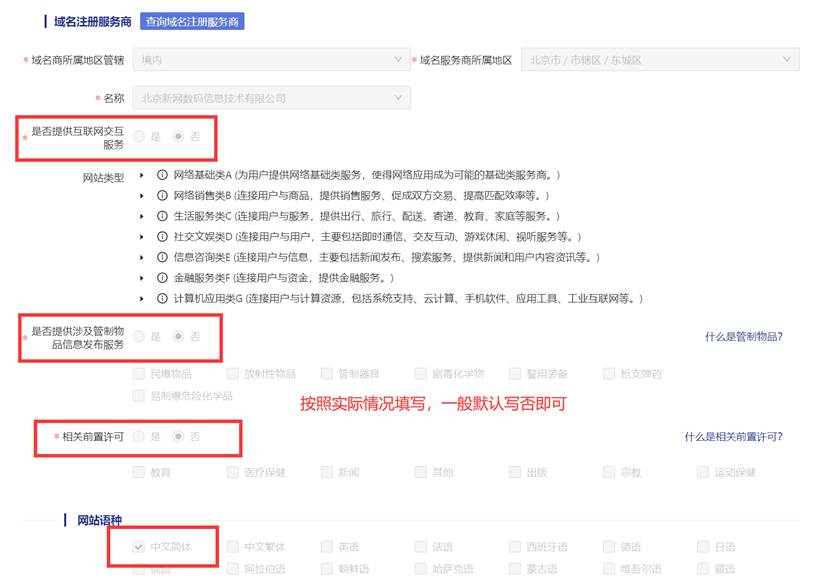The height and width of the screenshot is (578, 830).
Task: Check the 日语 language checkbox
Action: click(703, 547)
